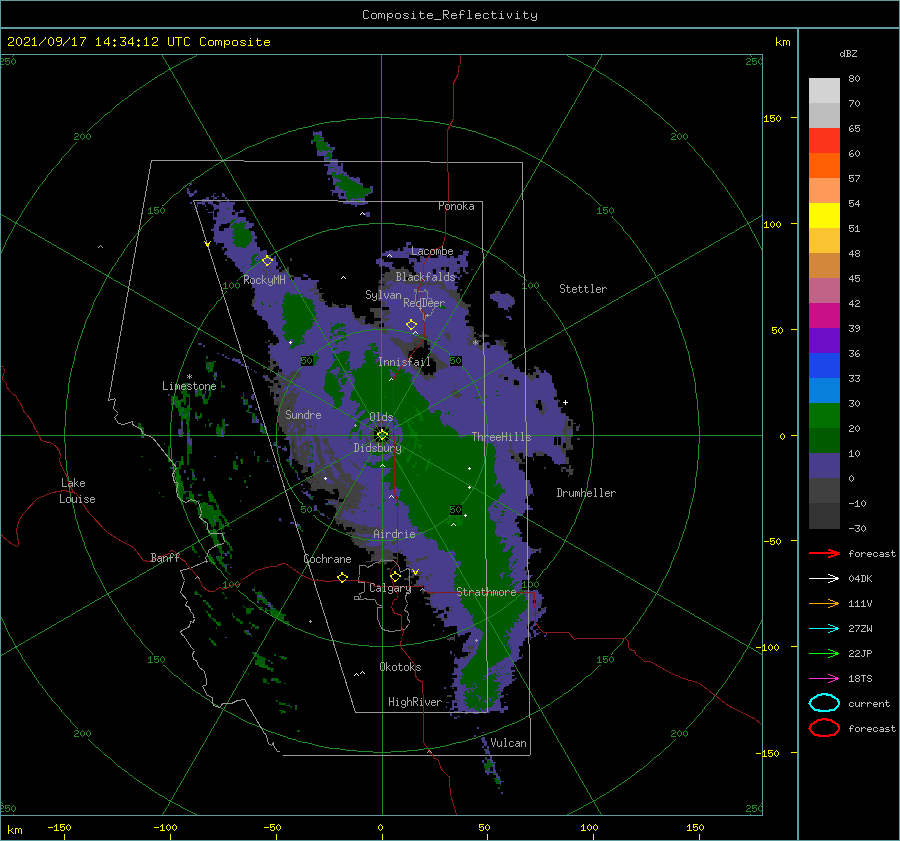Click the yellow diamond marker above RockyMH
Image resolution: width=900 pixels, height=841 pixels.
point(267,261)
